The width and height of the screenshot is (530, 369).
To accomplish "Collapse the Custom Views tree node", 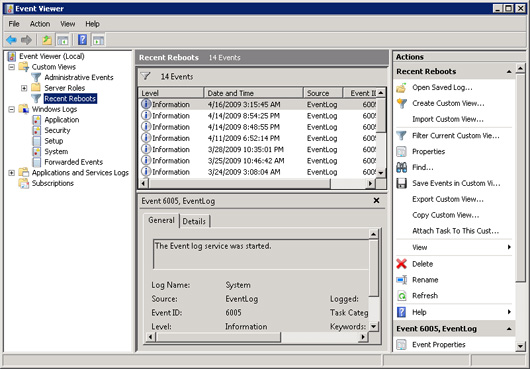I will pyautogui.click(x=11, y=67).
